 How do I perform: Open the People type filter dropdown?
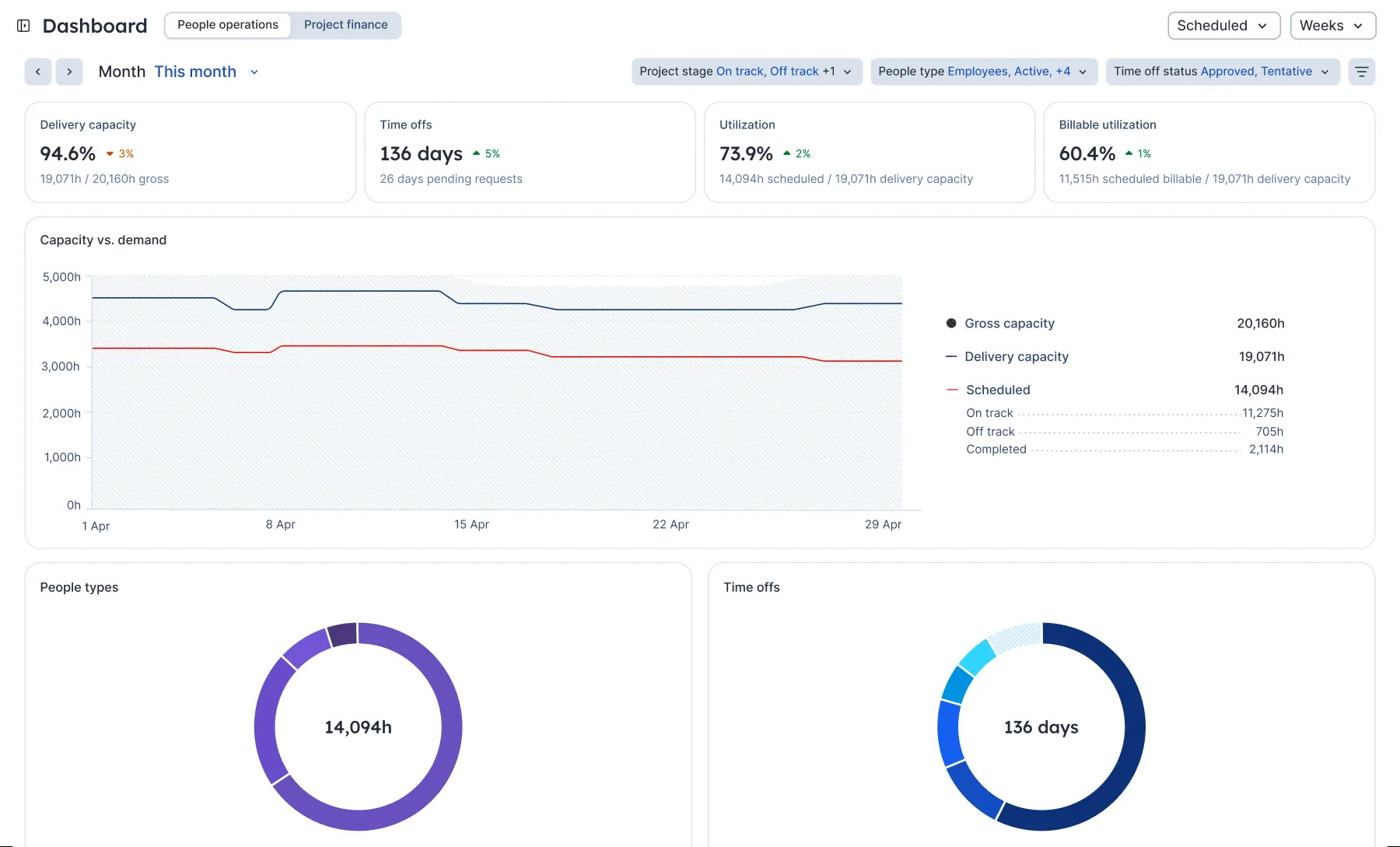coord(984,72)
